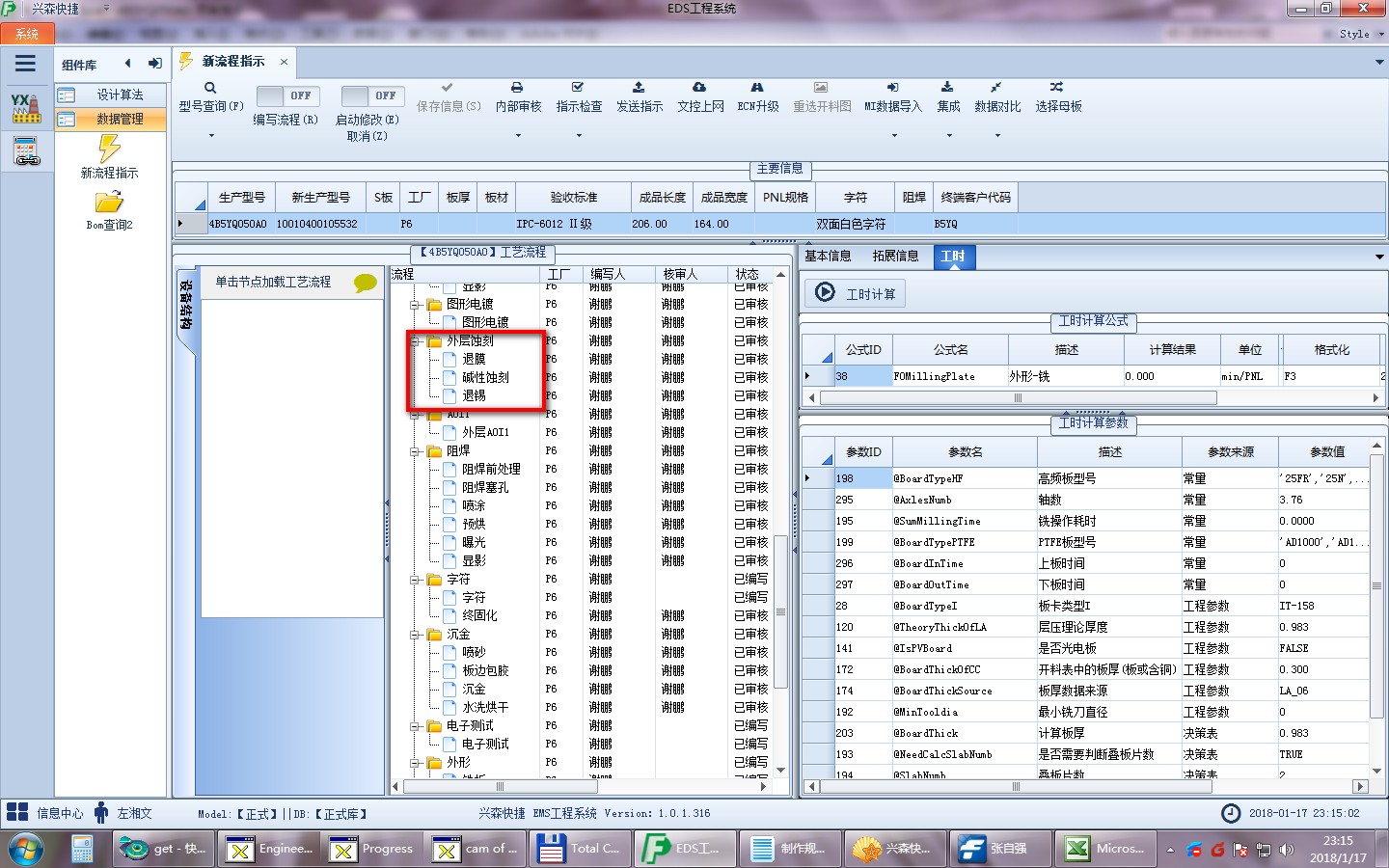
Task: Click the formula table horizontal scrollbar
Action: [x=1018, y=397]
